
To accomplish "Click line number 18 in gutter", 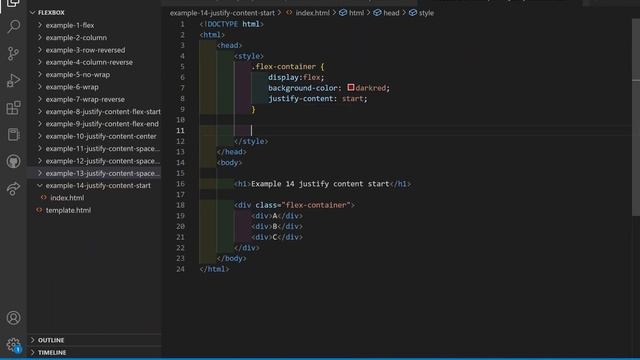I will [x=180, y=205].
